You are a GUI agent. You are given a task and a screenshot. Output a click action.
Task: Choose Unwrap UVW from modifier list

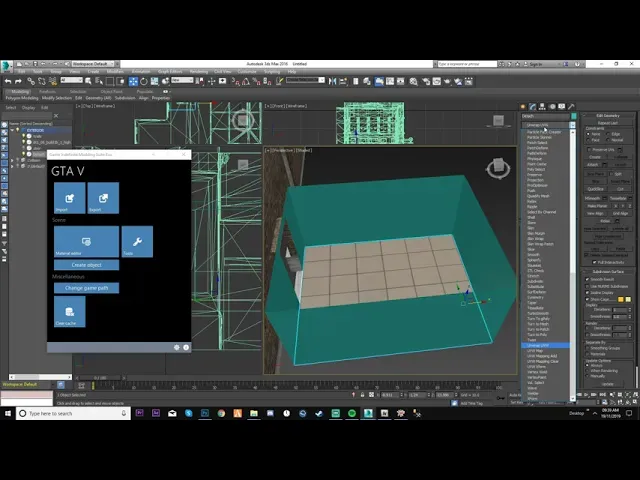pos(537,344)
